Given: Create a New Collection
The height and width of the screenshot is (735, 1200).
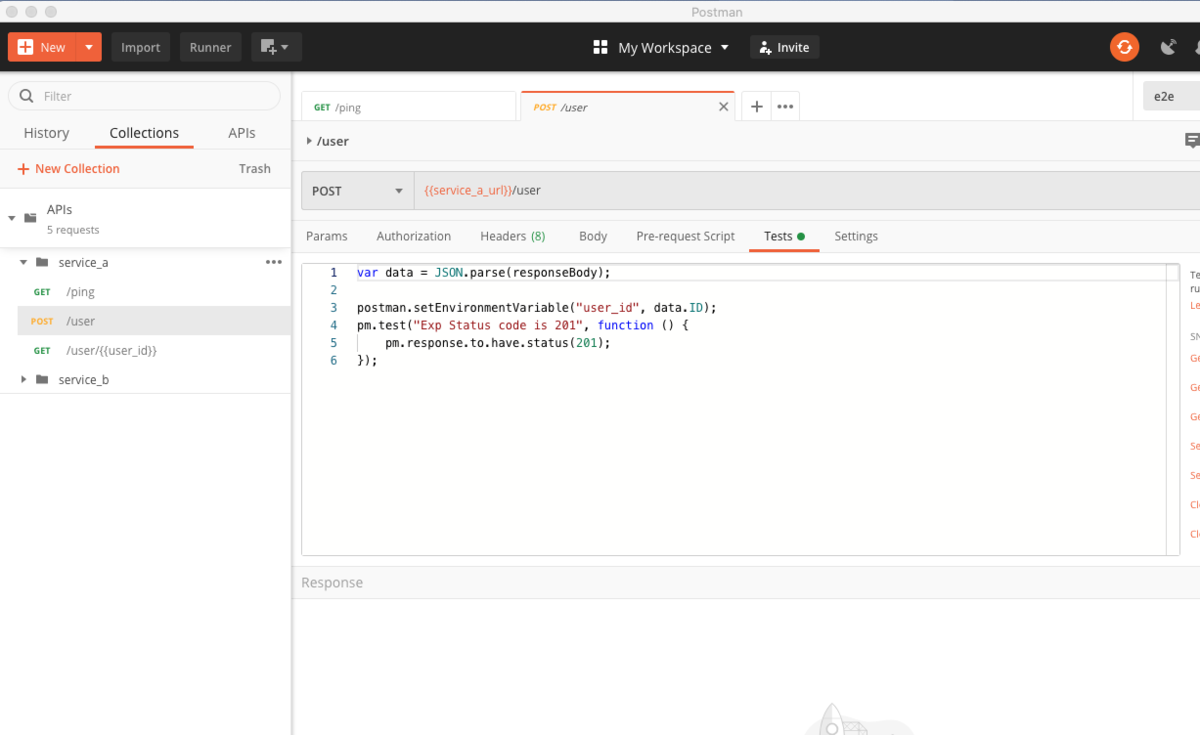Looking at the screenshot, I should coord(69,169).
